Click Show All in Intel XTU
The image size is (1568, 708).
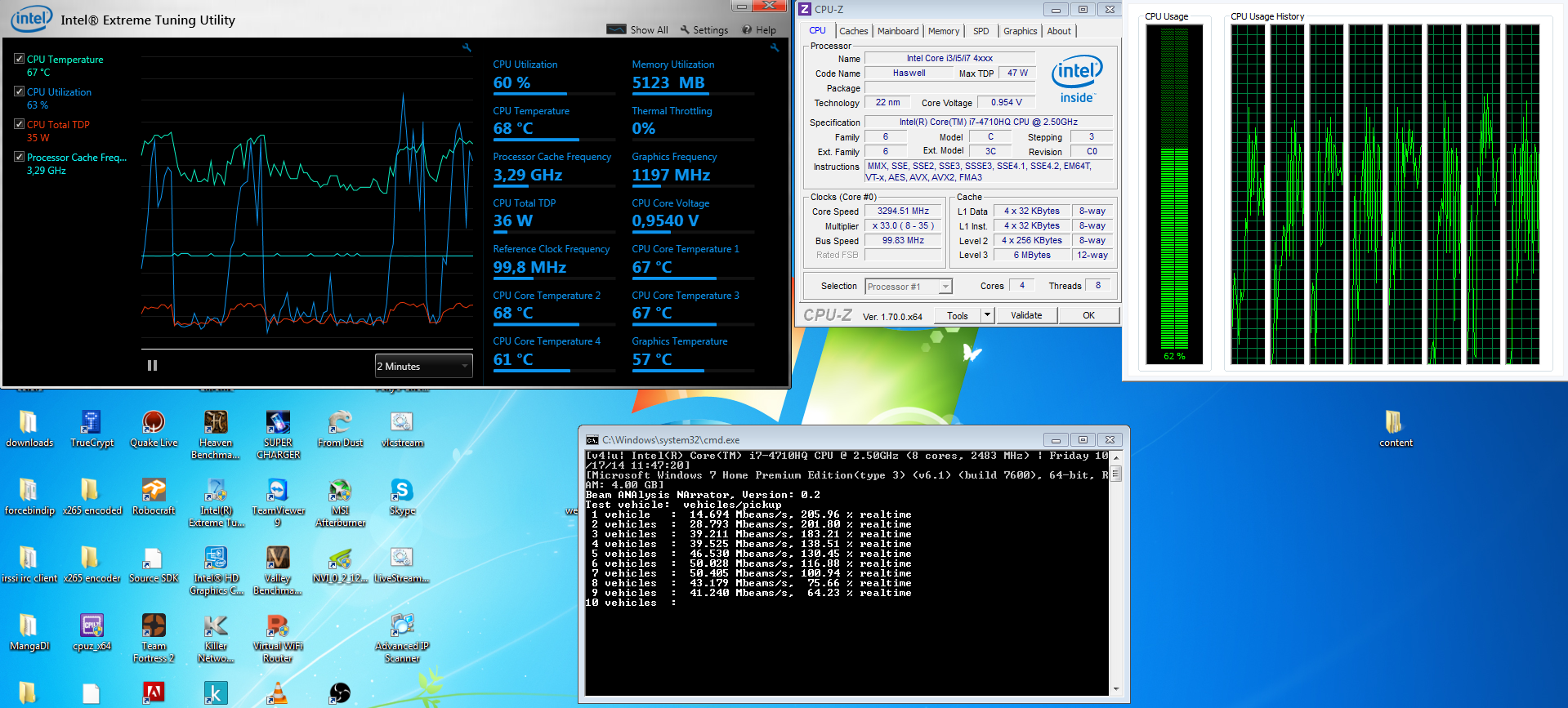(637, 29)
